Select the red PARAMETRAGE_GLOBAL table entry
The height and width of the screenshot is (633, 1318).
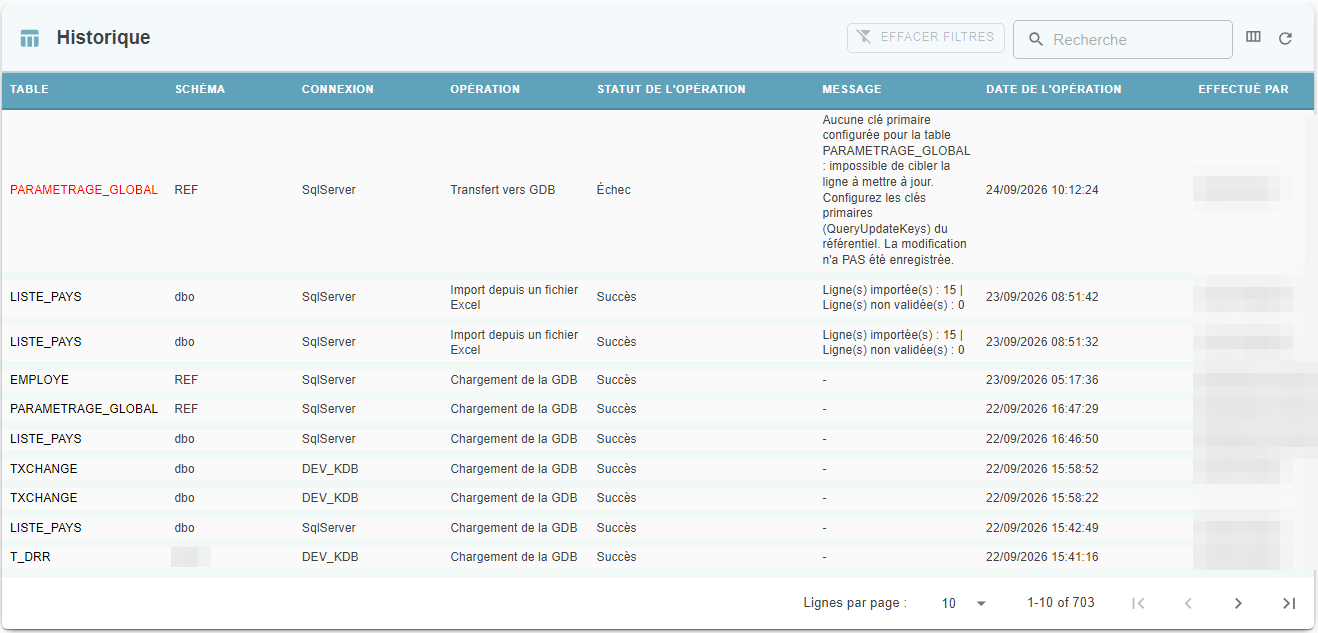point(84,190)
